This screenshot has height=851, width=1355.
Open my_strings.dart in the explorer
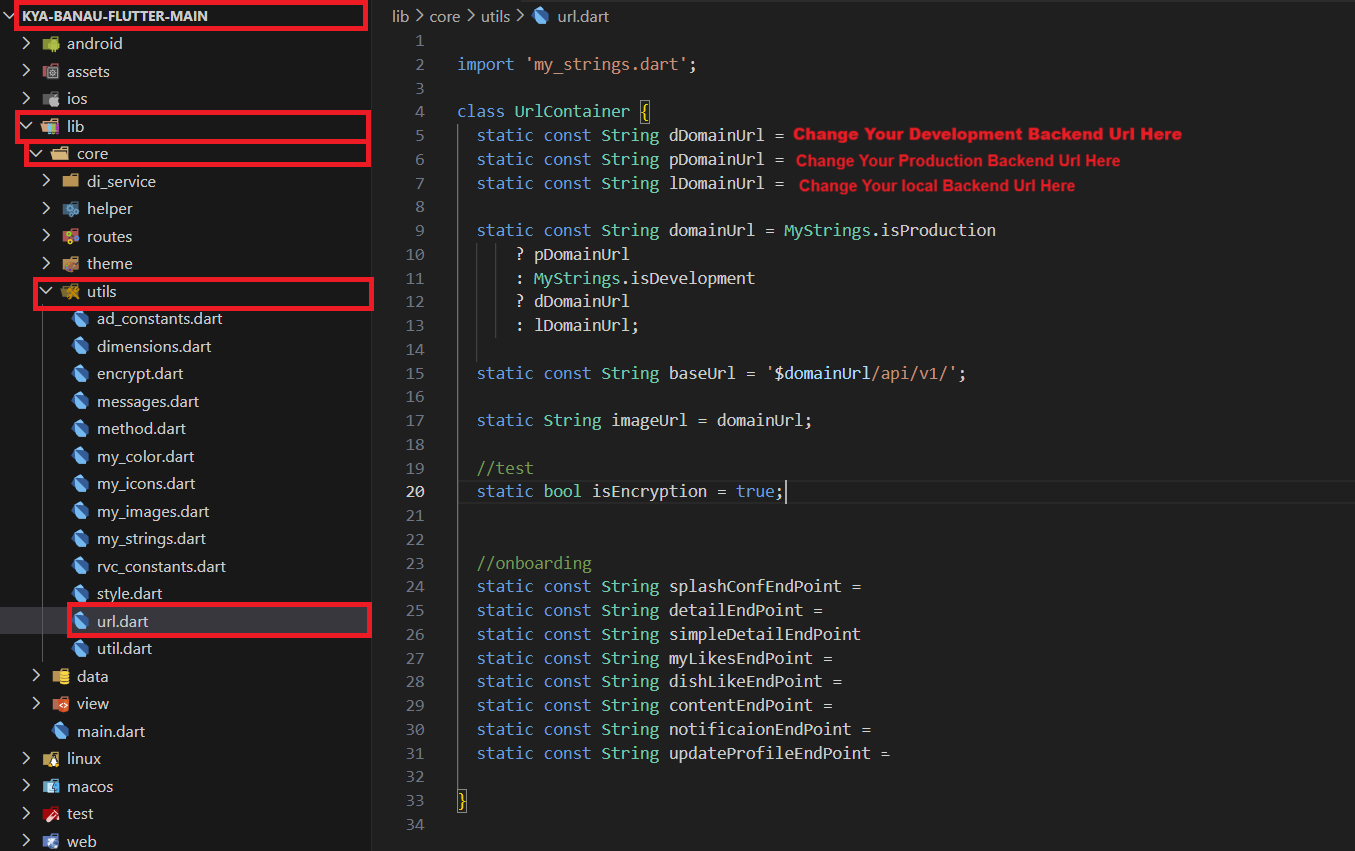pyautogui.click(x=151, y=539)
